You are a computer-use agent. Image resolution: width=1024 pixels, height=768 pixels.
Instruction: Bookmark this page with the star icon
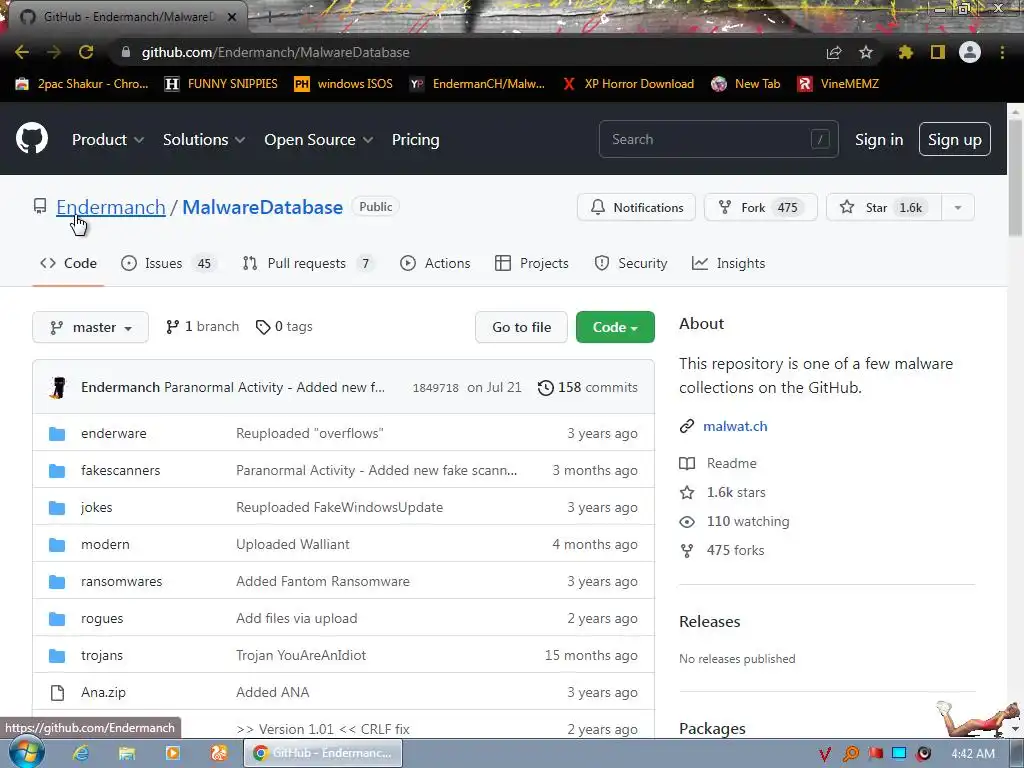[866, 52]
